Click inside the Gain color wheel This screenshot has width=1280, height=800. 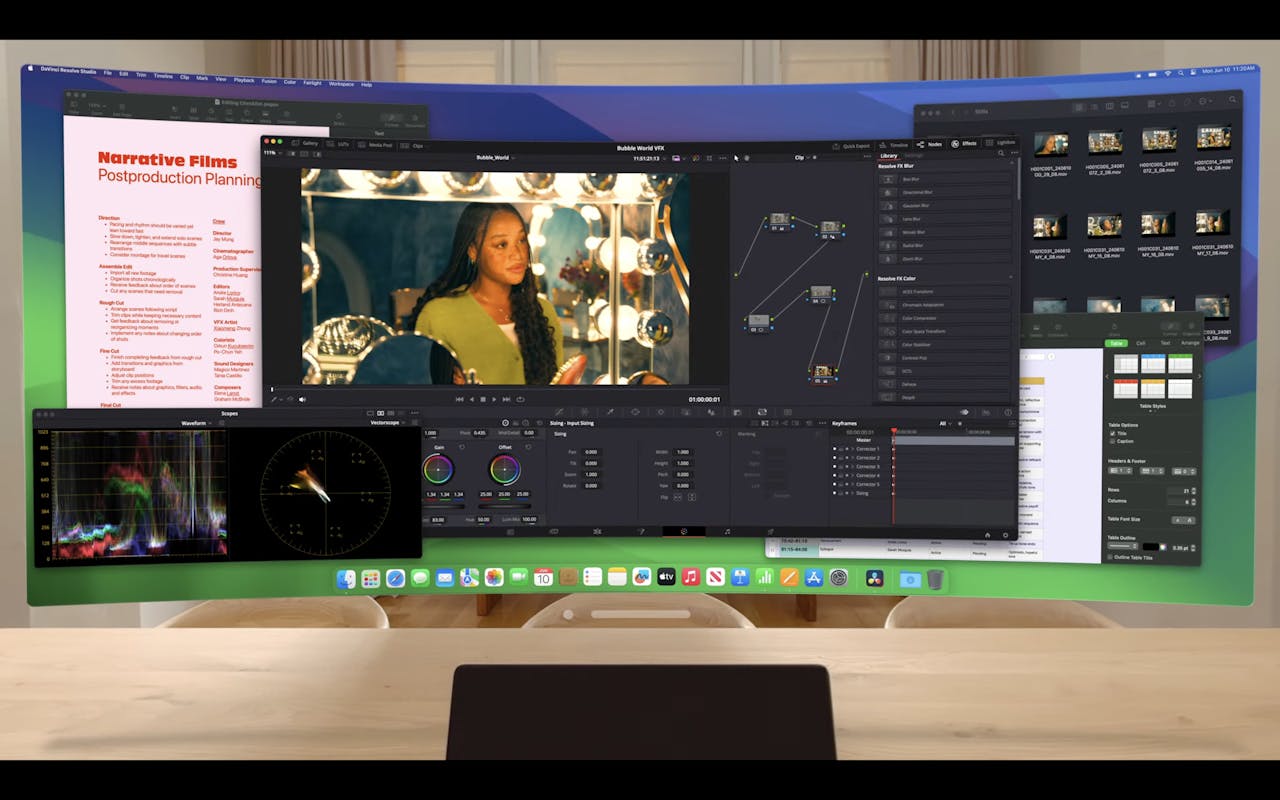438,469
